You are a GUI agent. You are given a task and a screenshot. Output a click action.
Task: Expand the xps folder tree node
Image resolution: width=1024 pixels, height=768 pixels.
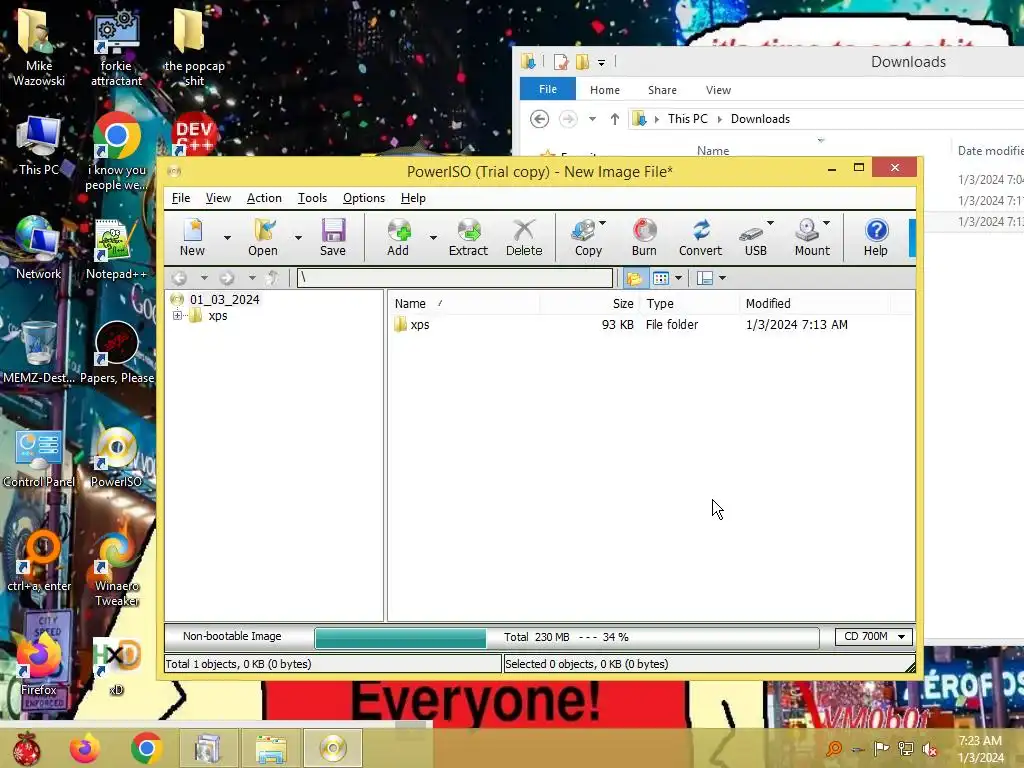click(x=177, y=316)
